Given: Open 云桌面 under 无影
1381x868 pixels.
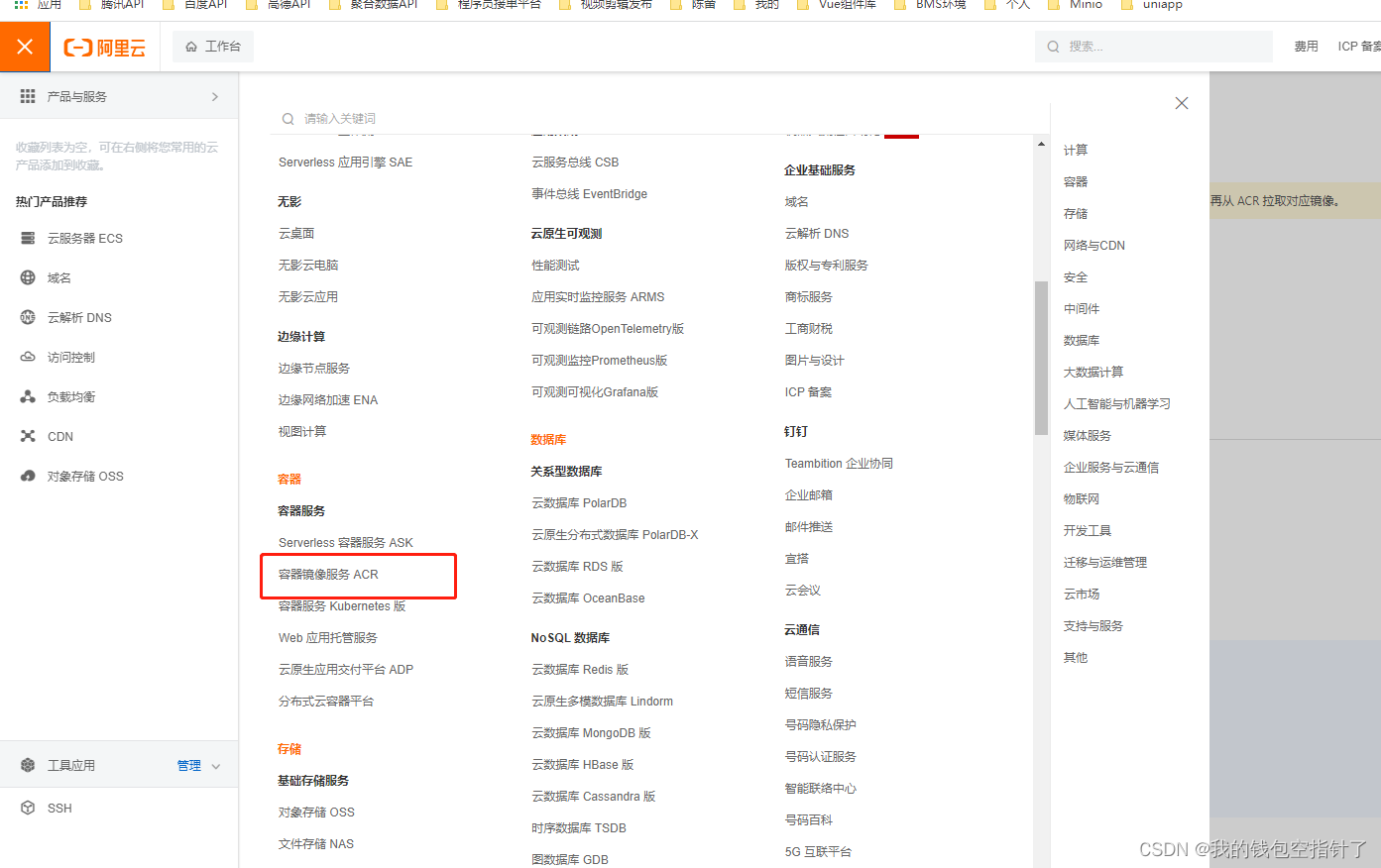Looking at the screenshot, I should coord(296,234).
